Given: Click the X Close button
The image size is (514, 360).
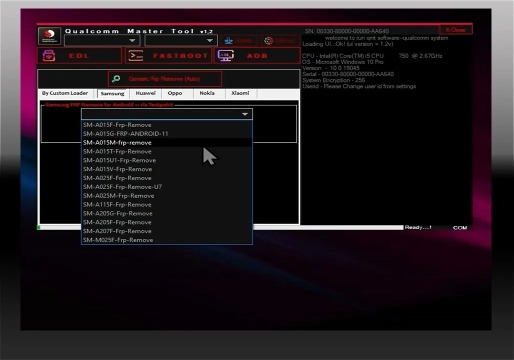Looking at the screenshot, I should pos(455,30).
